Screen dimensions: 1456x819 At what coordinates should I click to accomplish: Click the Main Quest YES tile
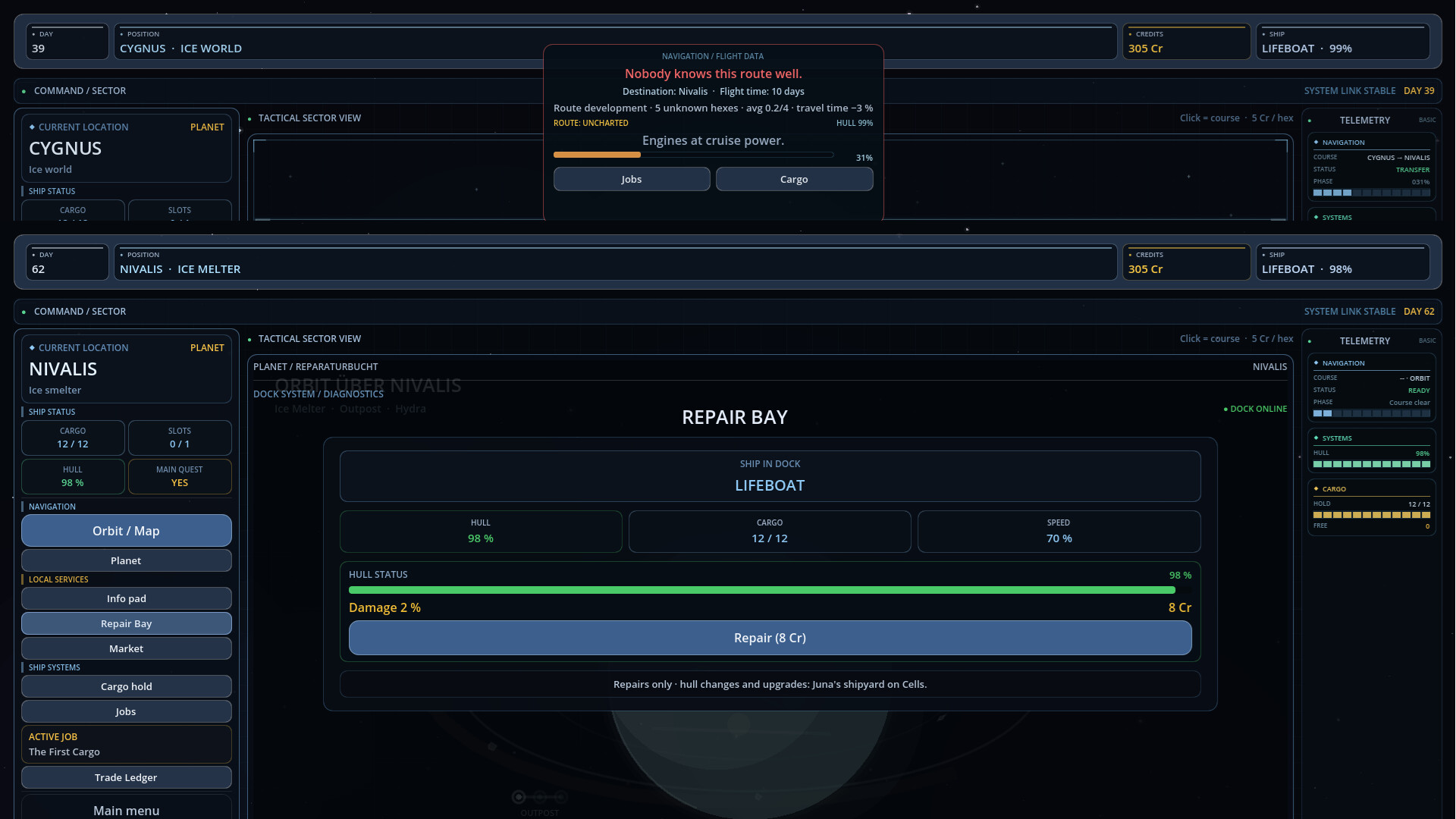[x=180, y=476]
